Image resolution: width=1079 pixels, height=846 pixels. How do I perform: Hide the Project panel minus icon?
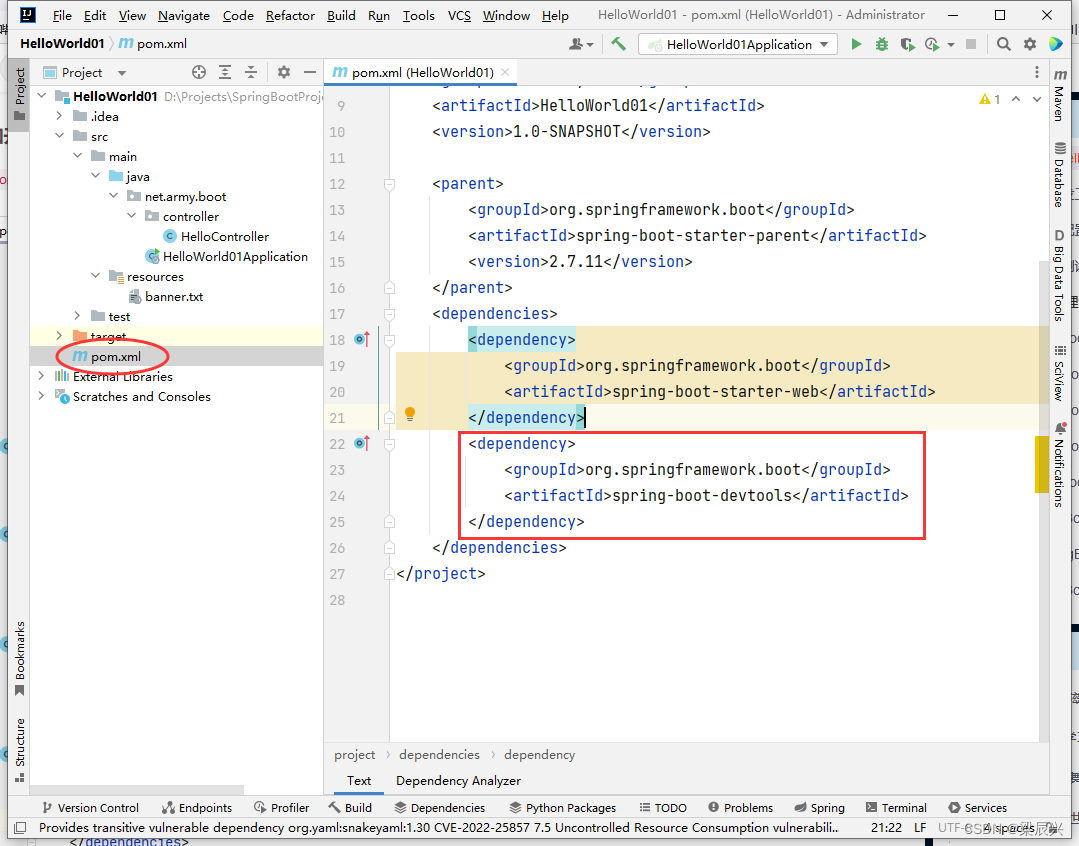pyautogui.click(x=310, y=72)
